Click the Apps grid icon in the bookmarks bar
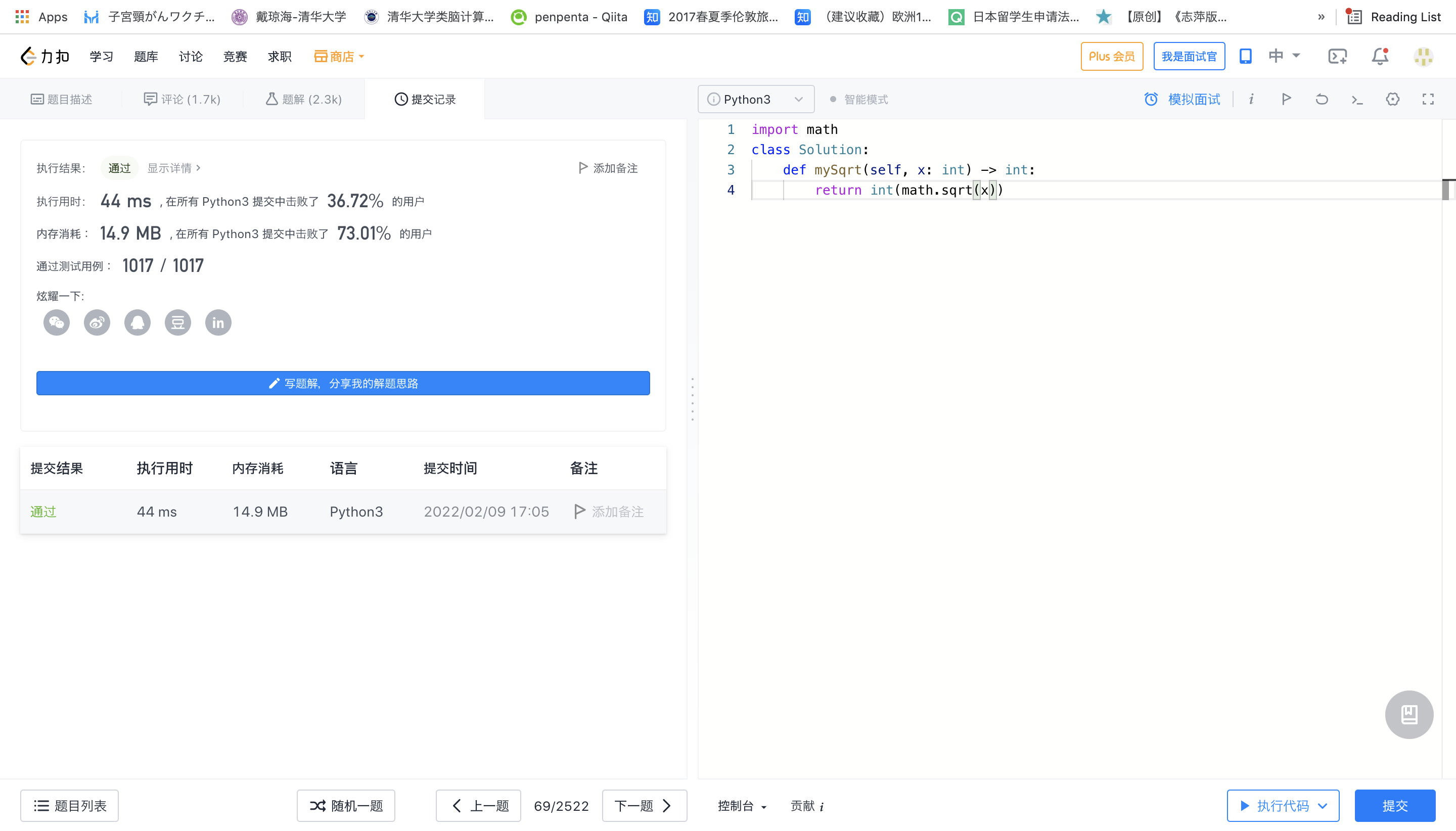Viewport: 1456px width, 831px height. (22, 17)
